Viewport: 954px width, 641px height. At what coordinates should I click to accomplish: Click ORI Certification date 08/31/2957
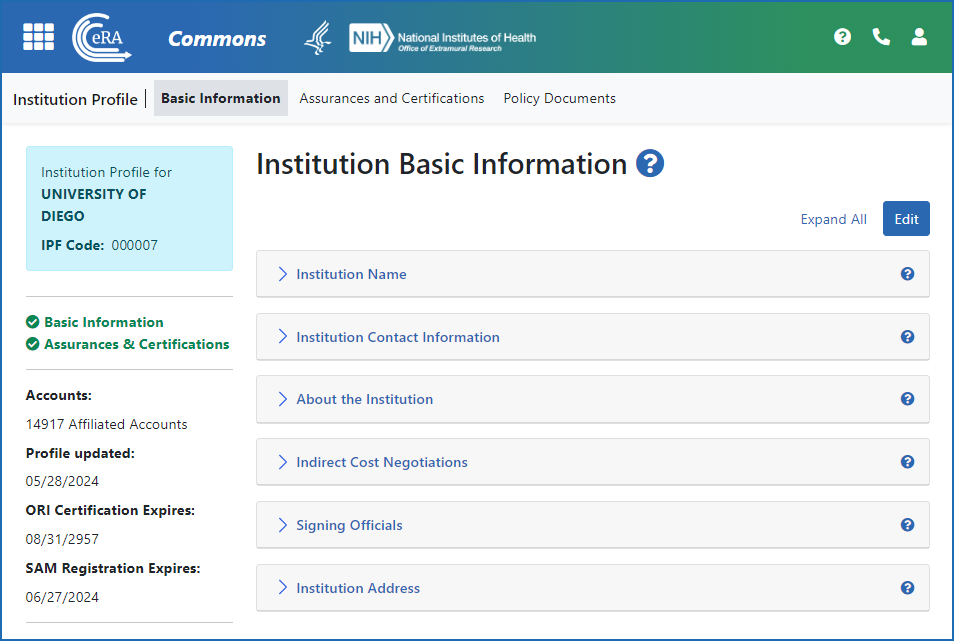point(62,539)
